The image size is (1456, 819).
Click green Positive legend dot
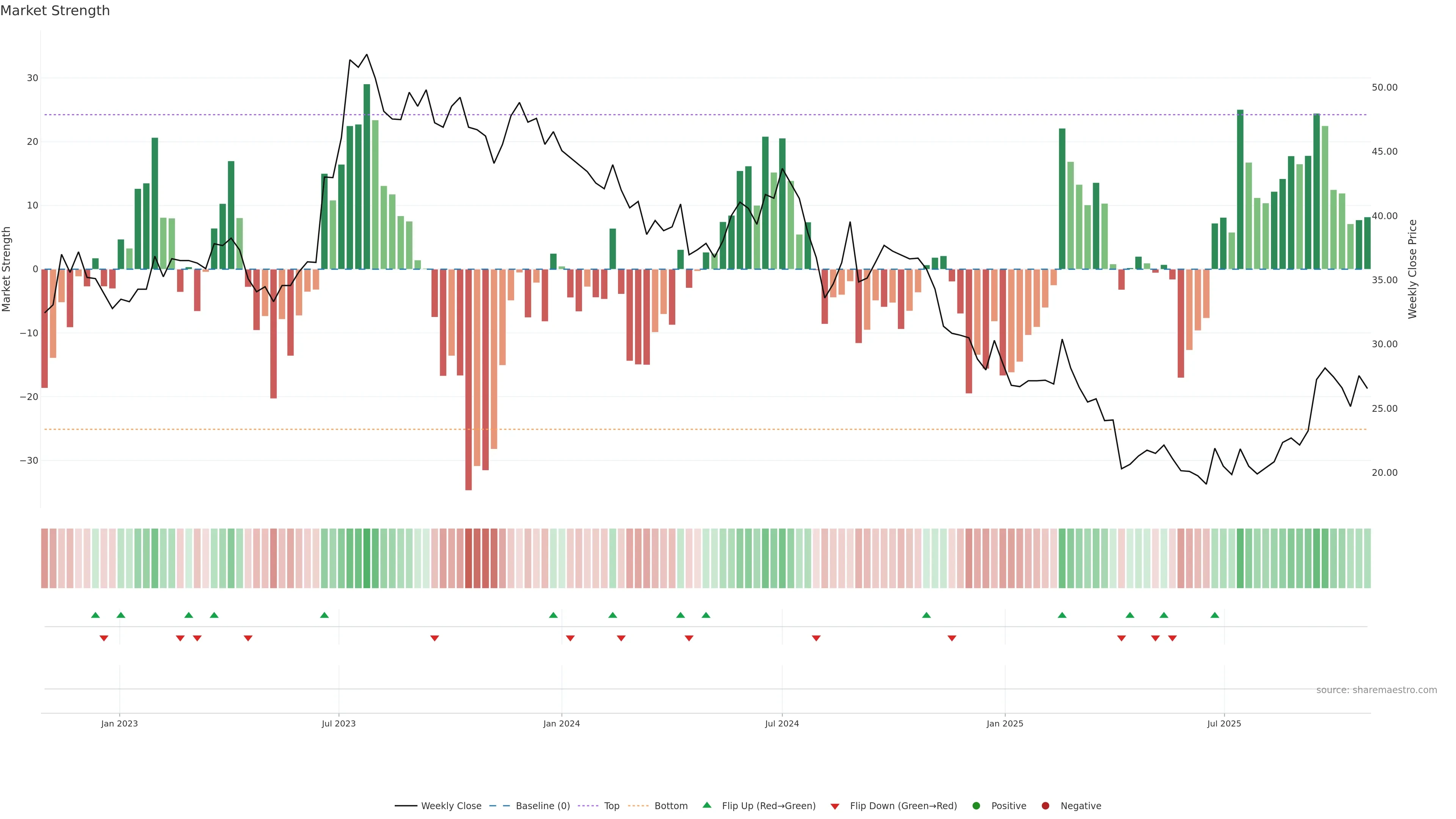(976, 805)
